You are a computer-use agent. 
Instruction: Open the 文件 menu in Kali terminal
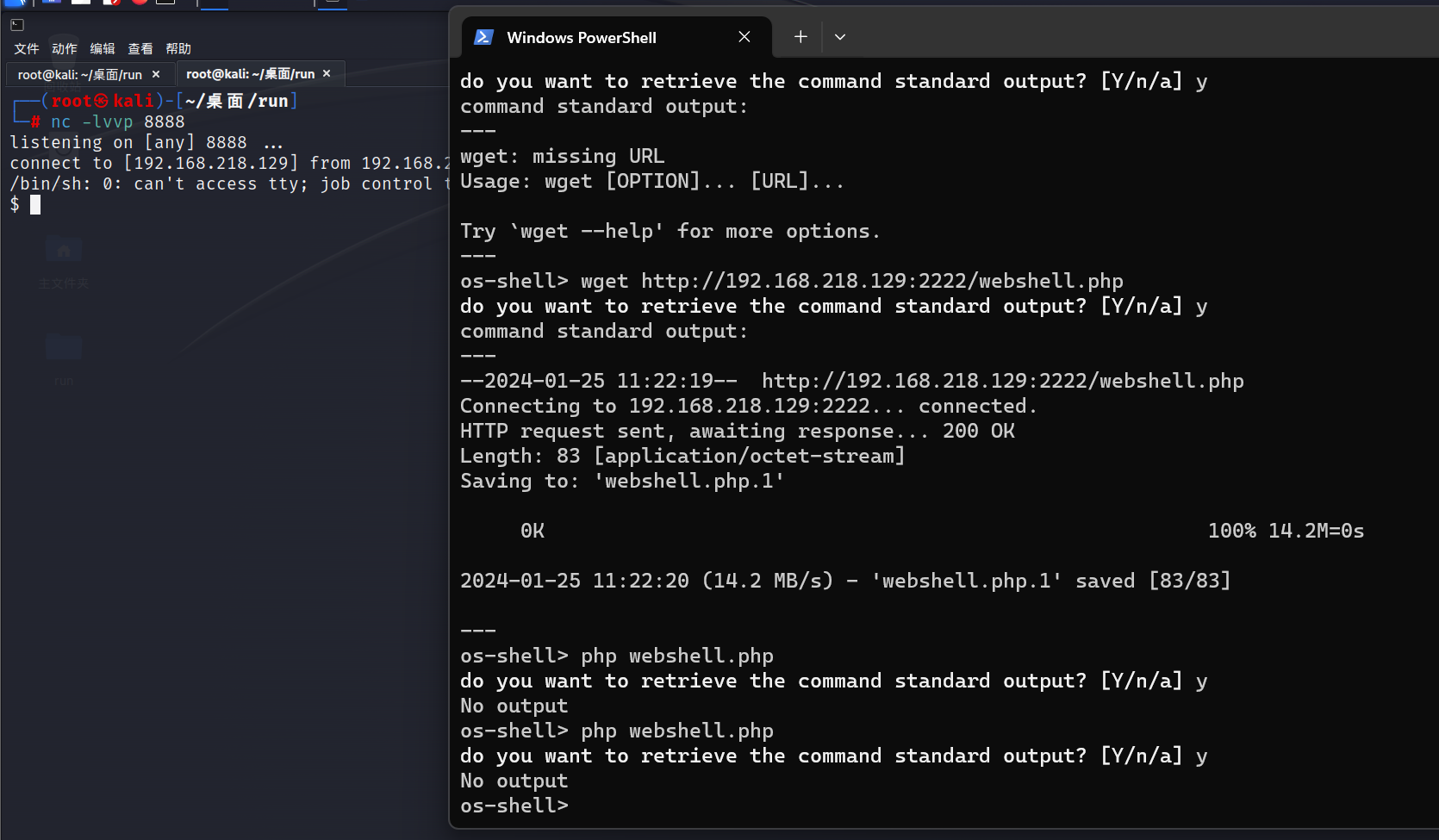[x=27, y=49]
